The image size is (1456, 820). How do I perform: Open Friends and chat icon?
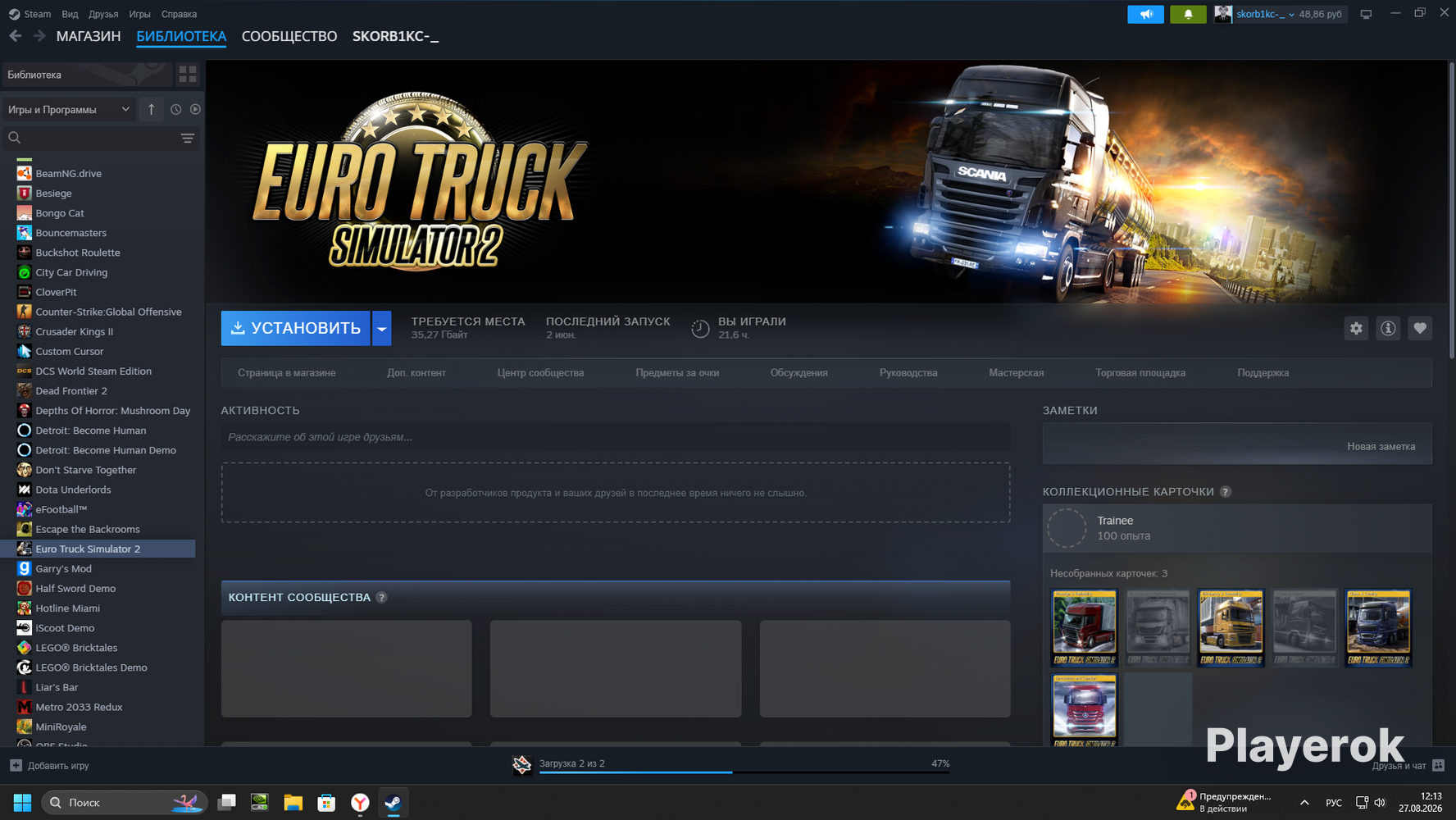[1438, 765]
